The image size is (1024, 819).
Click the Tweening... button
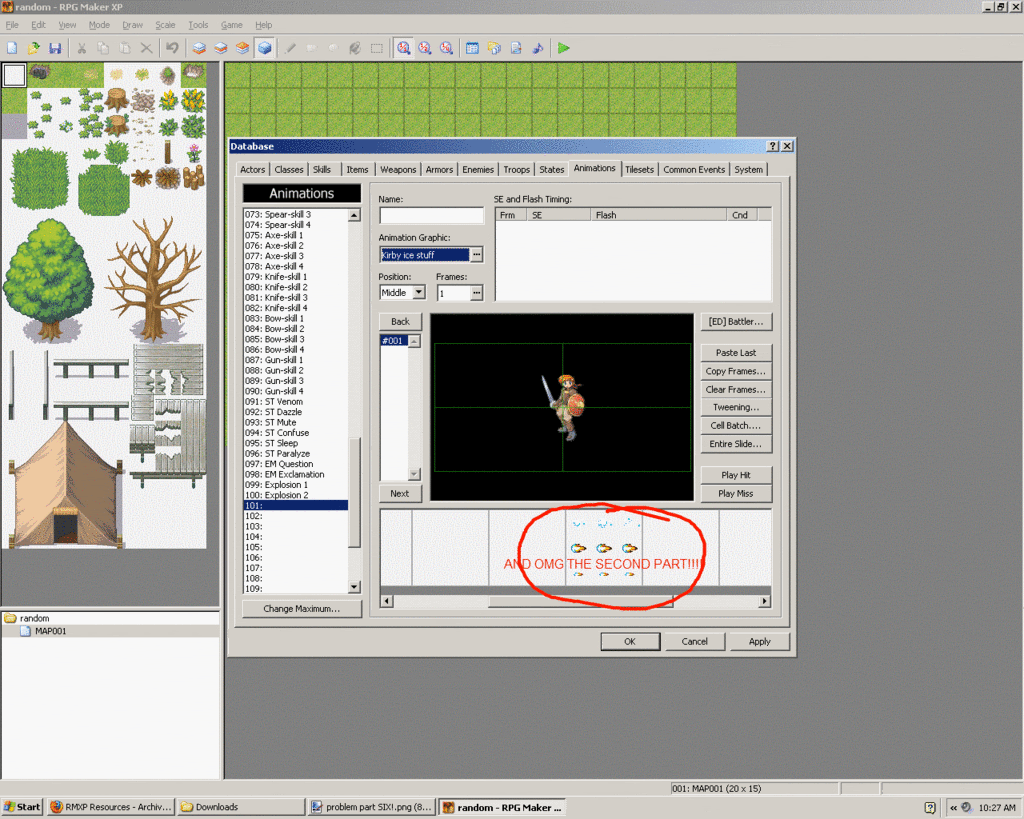click(736, 407)
